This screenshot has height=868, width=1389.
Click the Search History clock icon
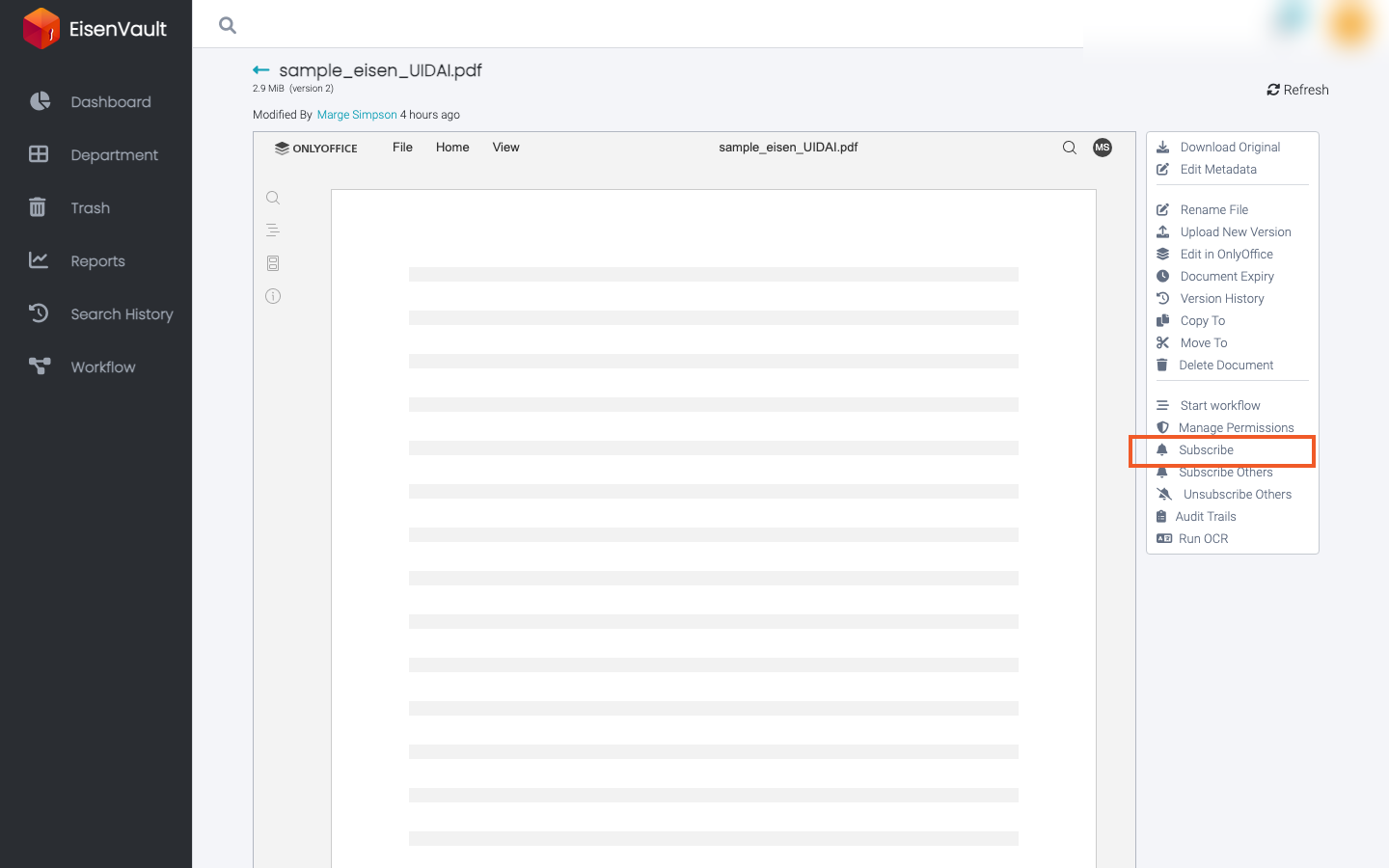pyautogui.click(x=39, y=312)
